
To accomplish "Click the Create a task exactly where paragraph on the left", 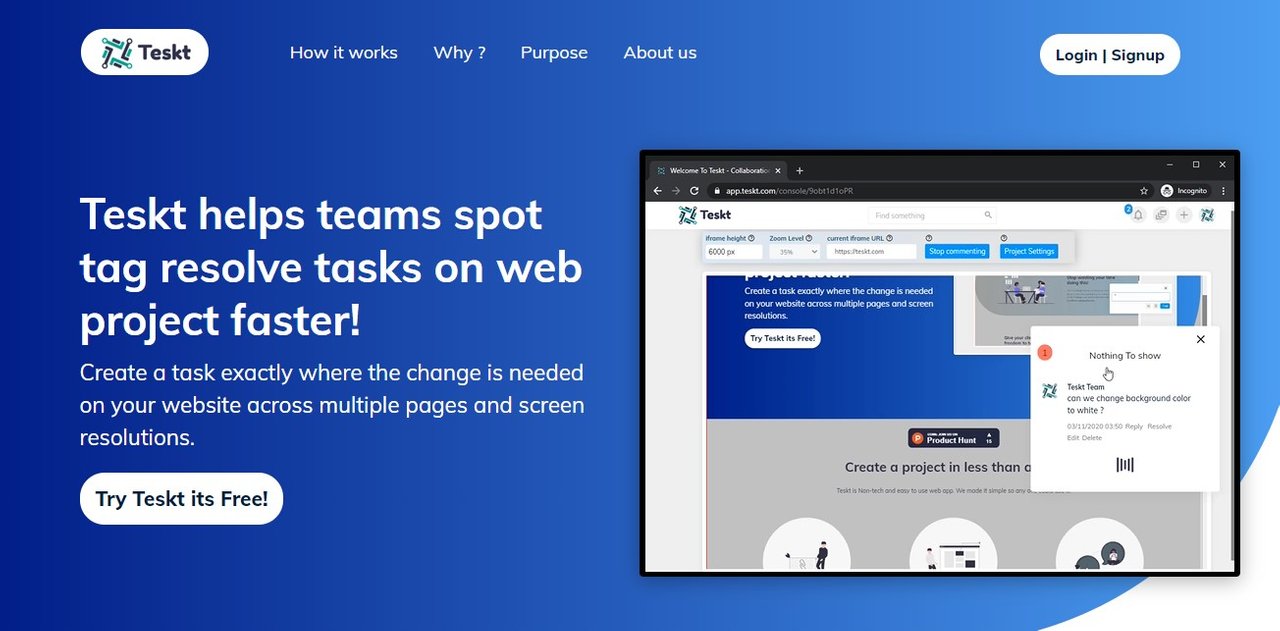I will pos(332,405).
